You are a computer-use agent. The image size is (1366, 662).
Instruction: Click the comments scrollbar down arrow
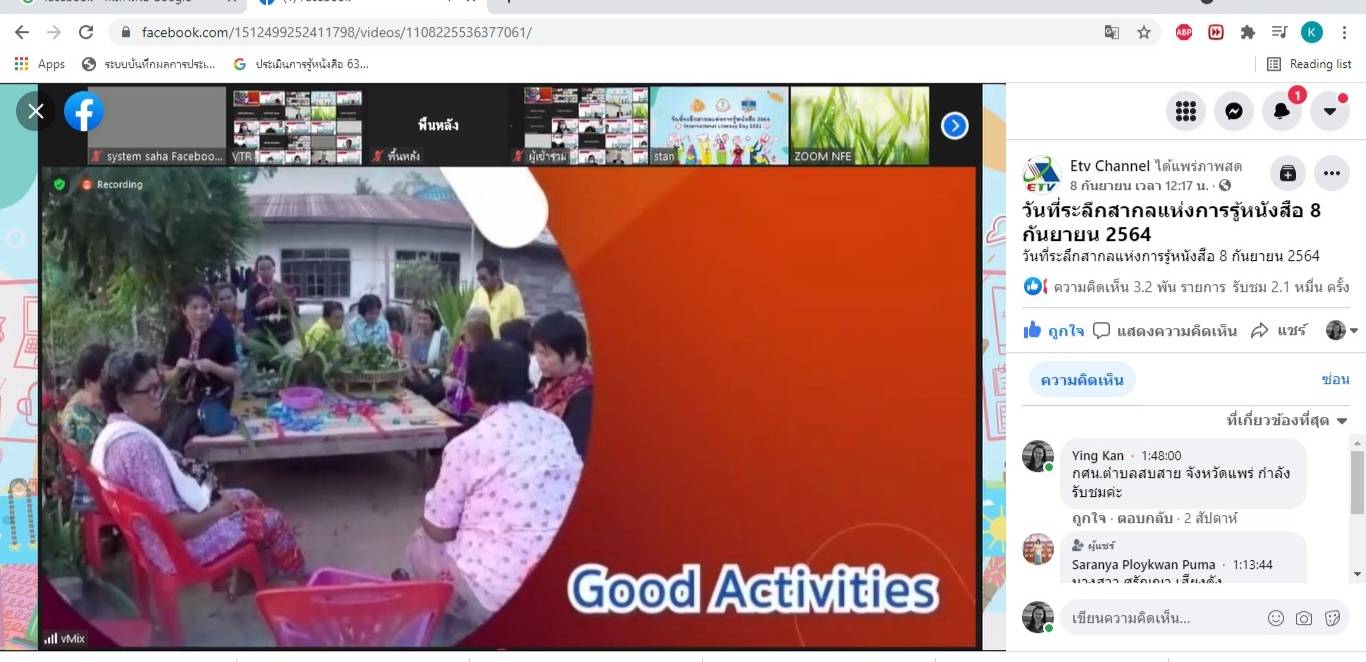pyautogui.click(x=1358, y=574)
